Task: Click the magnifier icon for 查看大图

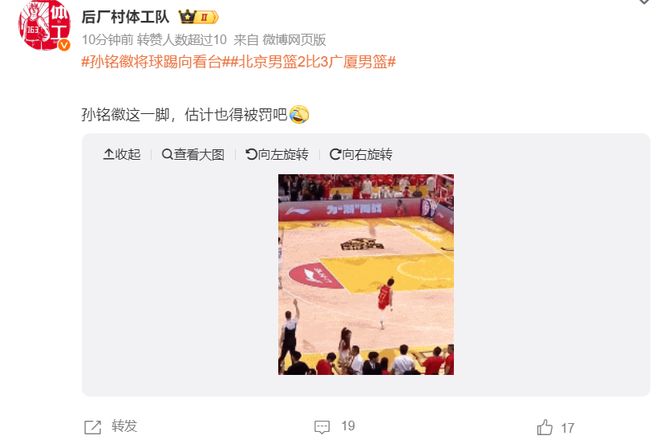Action: [167, 155]
